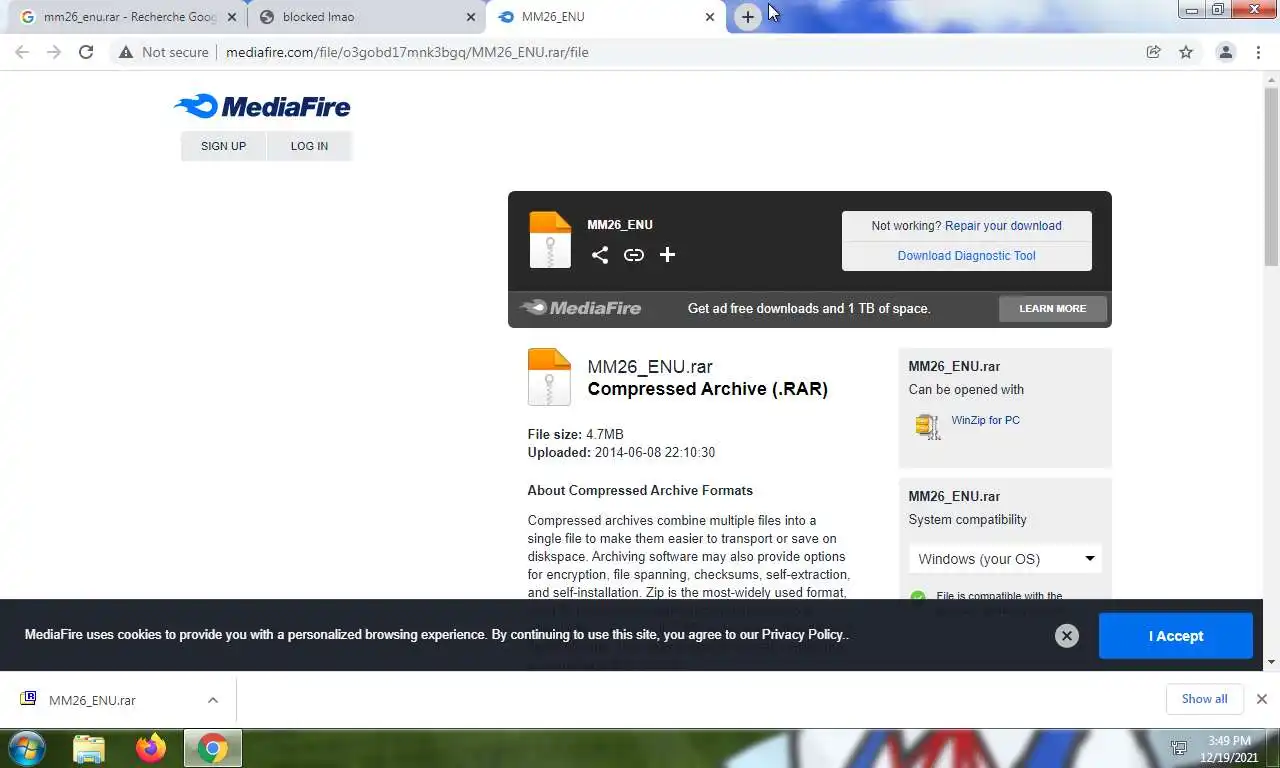Click the plus icon under MM26_ENU
The width and height of the screenshot is (1280, 768).
coord(667,255)
